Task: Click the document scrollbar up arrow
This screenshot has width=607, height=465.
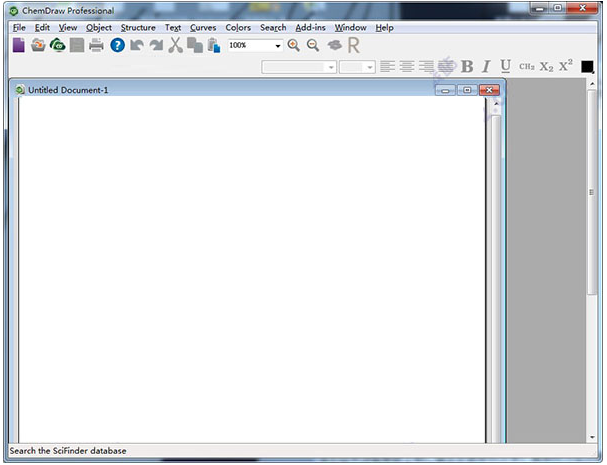Action: click(496, 104)
